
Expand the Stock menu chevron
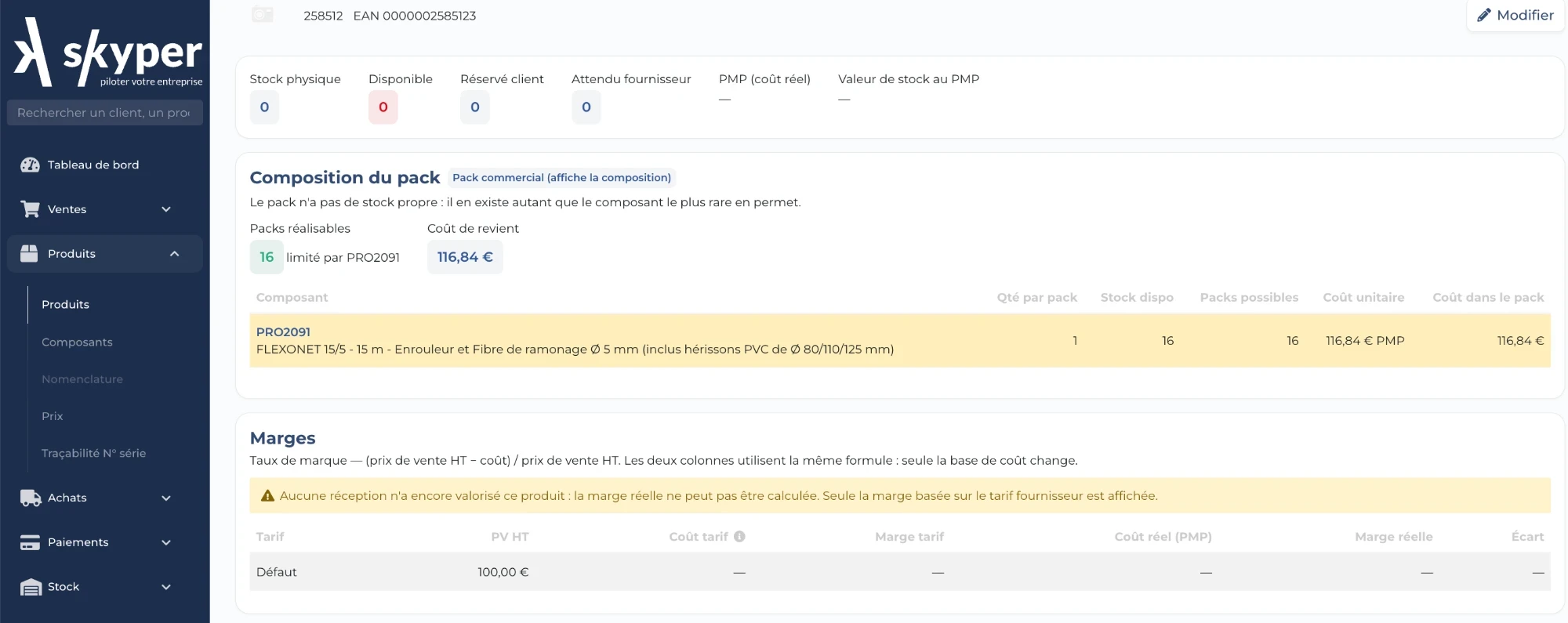166,587
